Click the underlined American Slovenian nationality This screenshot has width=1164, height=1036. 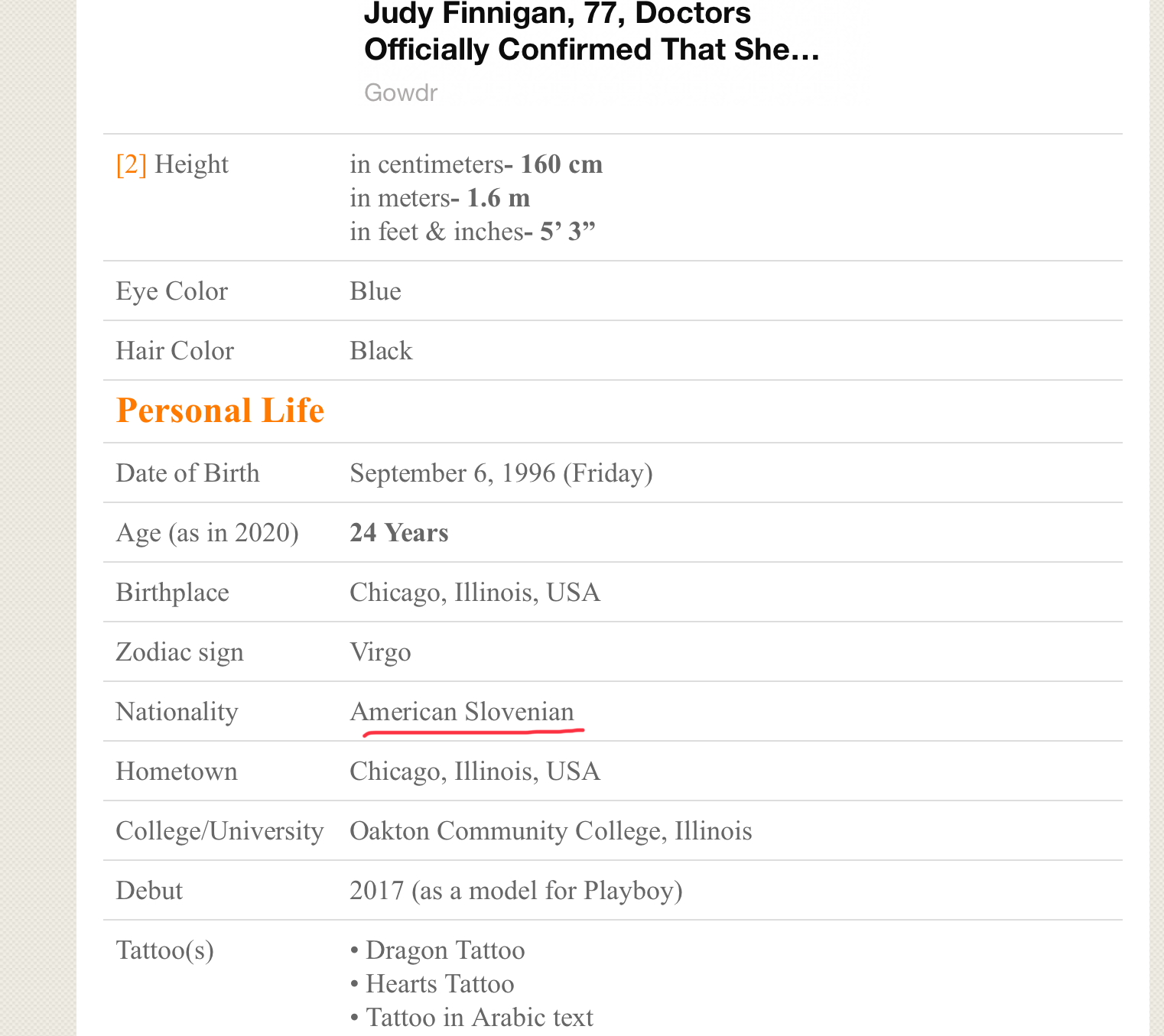click(x=462, y=712)
